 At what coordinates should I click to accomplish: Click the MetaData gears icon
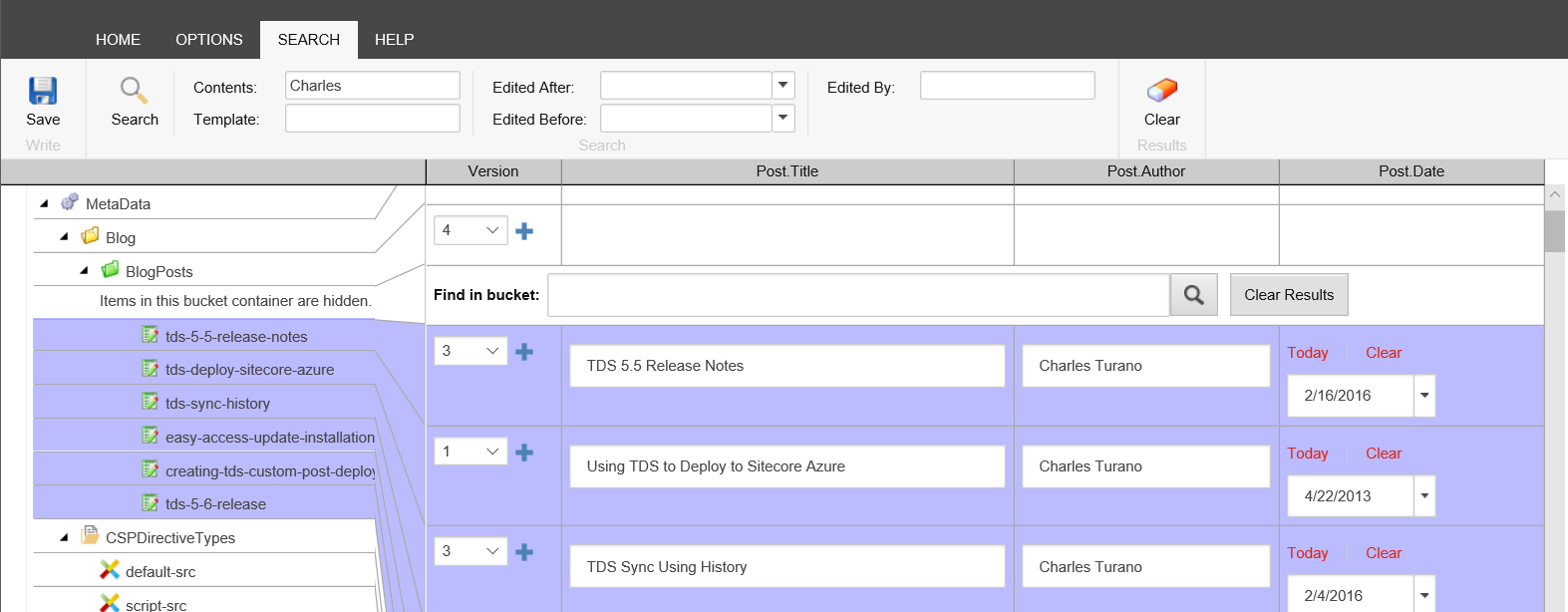coord(70,202)
